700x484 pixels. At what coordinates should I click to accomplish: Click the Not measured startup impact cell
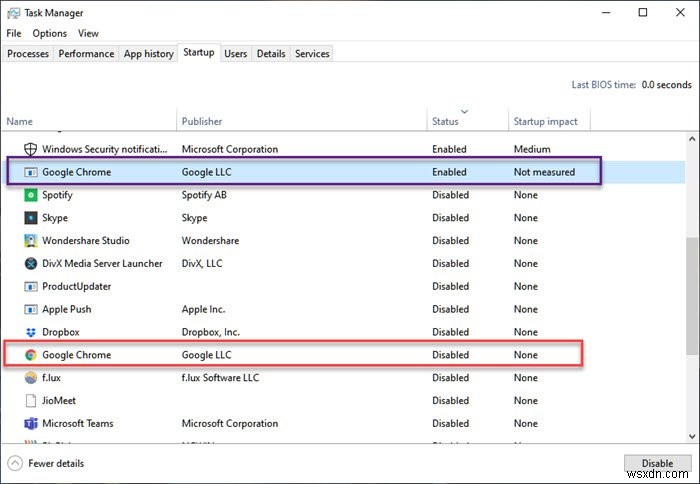tap(544, 172)
